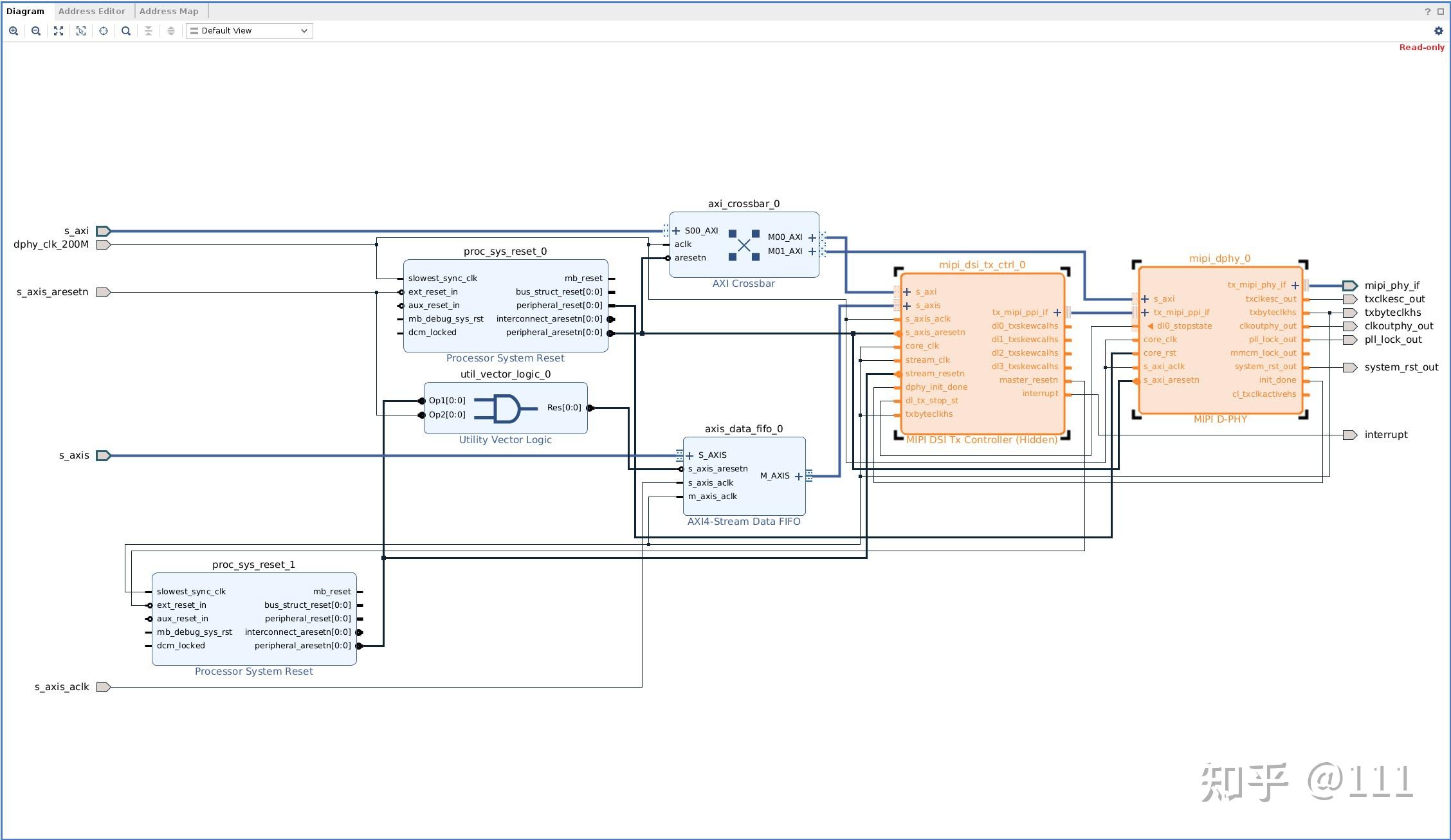The width and height of the screenshot is (1451, 840).
Task: Click the Zoom Out toolbar icon
Action: 36,31
